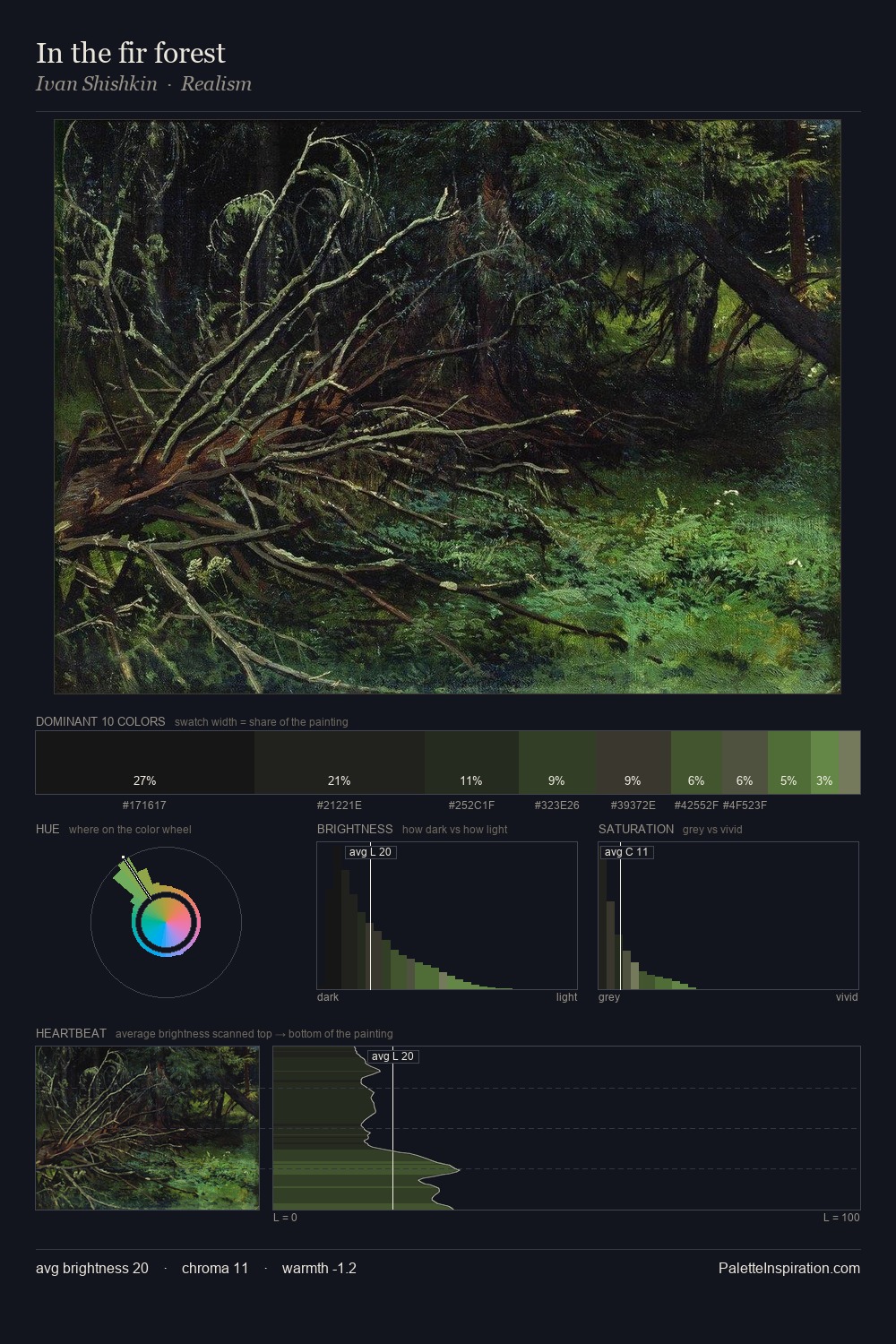
Task: Click hex code '#4F523F'
Action: (745, 806)
